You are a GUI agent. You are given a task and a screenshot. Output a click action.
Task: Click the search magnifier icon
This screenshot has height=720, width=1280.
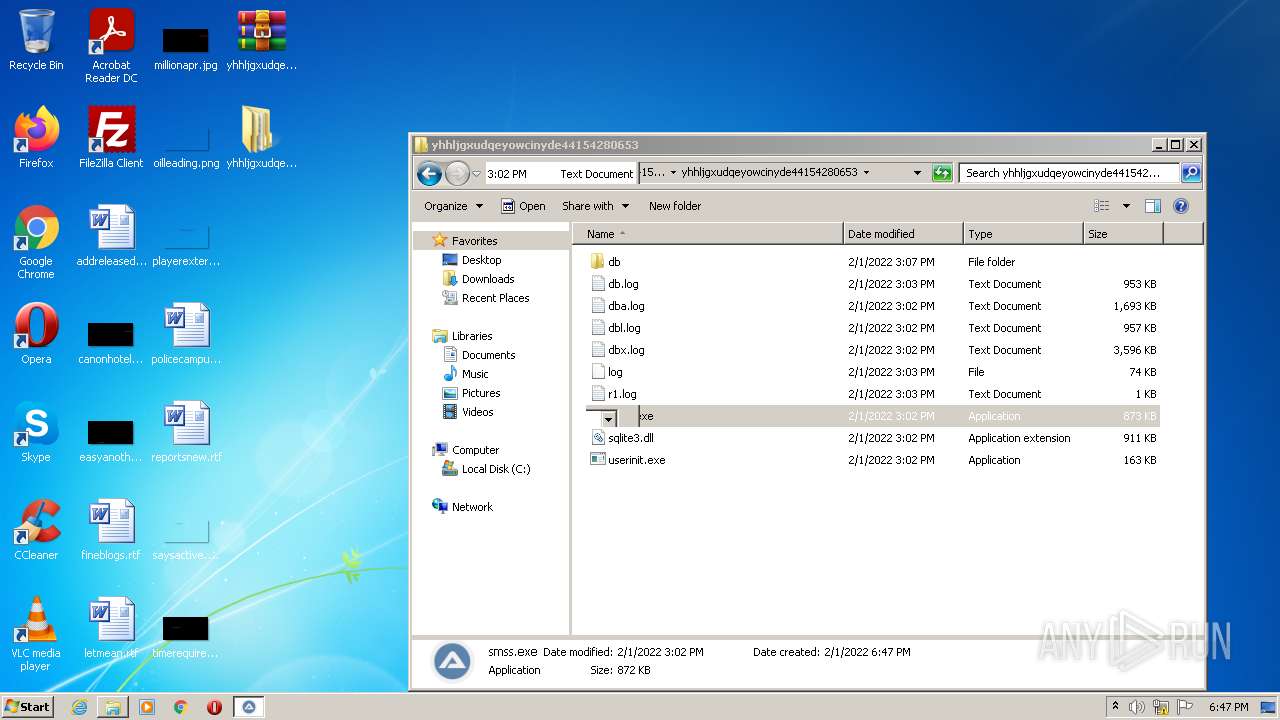(1190, 173)
